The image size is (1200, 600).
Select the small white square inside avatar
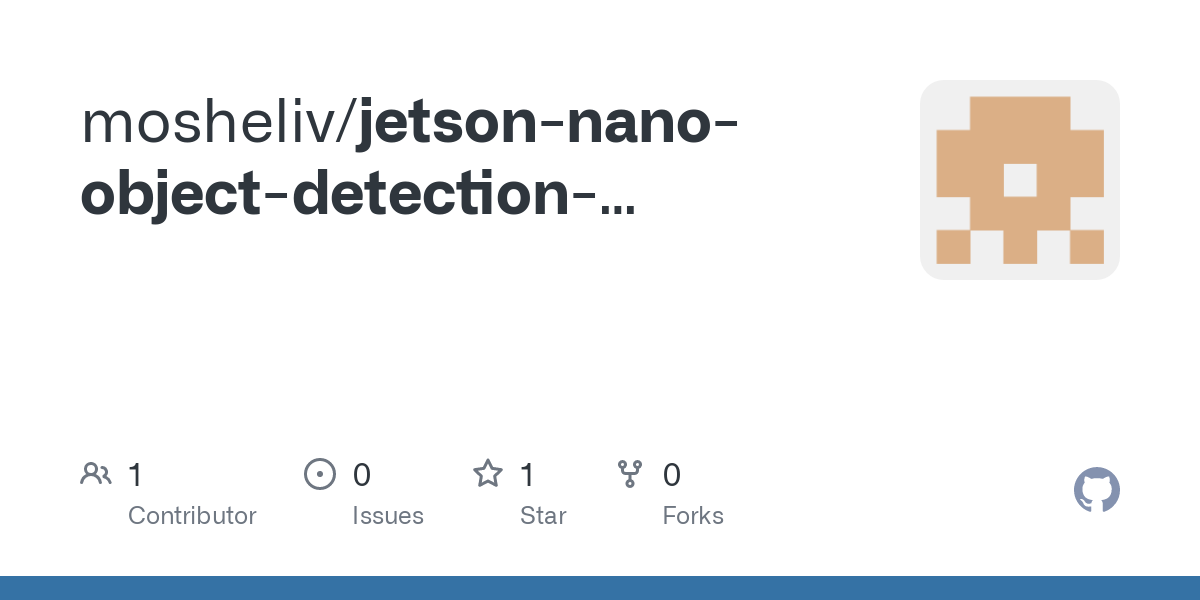pos(1020,180)
